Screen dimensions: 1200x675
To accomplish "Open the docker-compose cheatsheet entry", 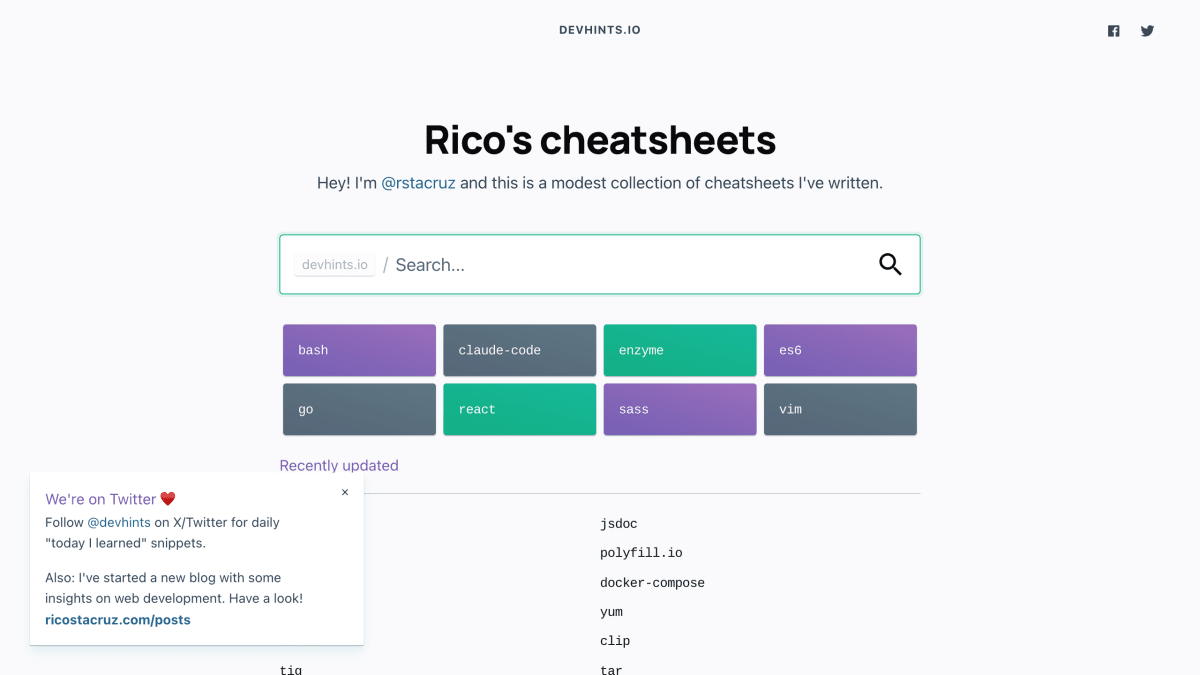I will pyautogui.click(x=652, y=583).
